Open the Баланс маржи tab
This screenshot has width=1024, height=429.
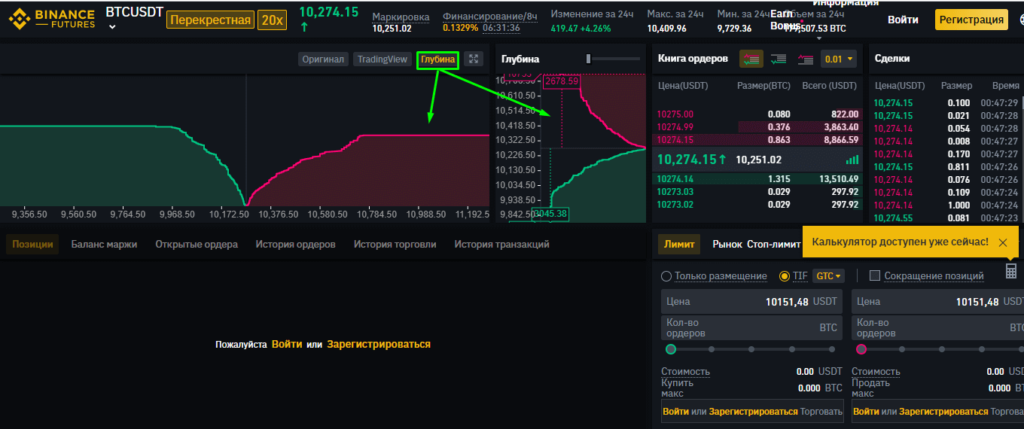click(x=104, y=244)
